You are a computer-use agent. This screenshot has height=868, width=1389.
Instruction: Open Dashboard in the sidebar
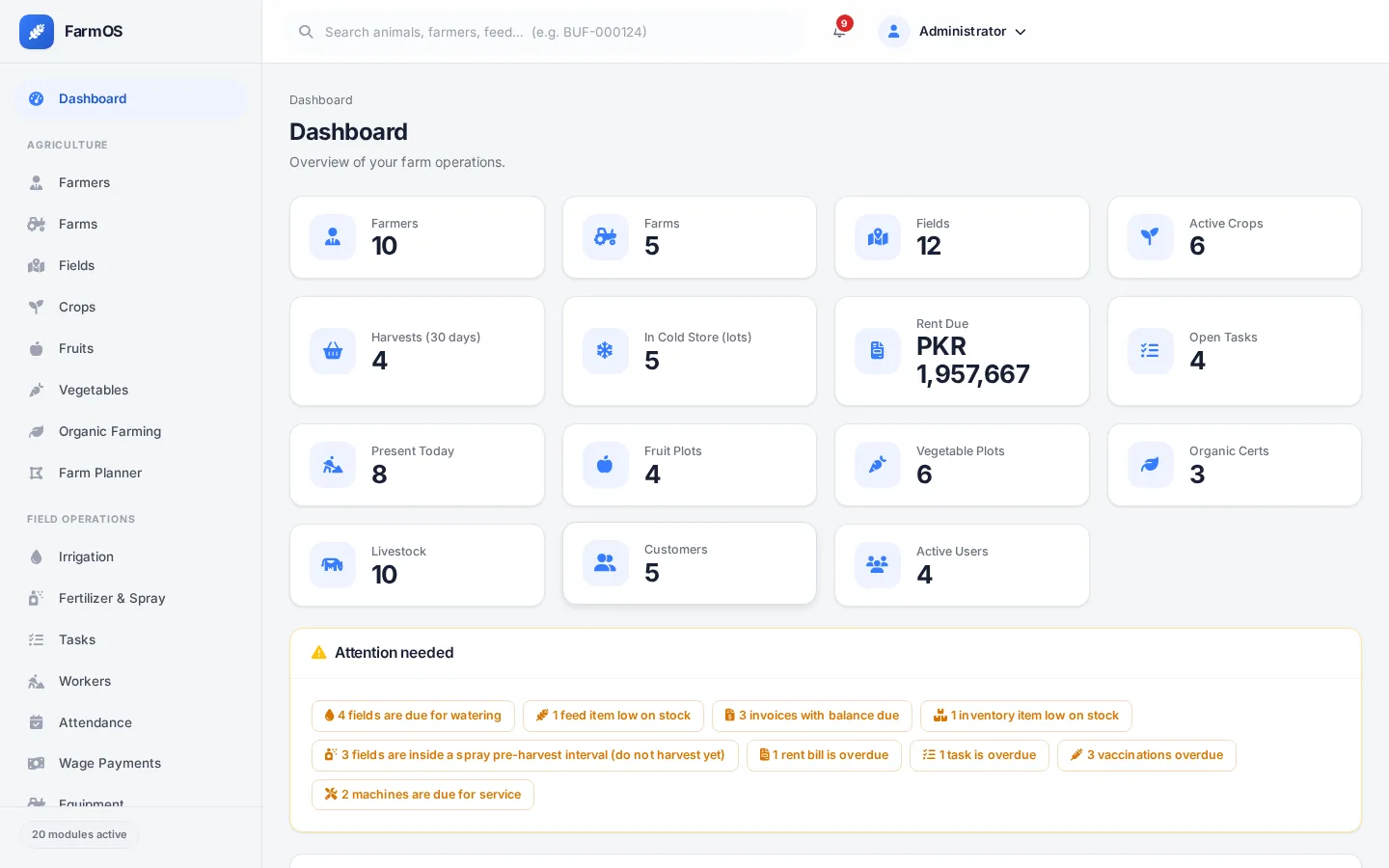tap(131, 99)
